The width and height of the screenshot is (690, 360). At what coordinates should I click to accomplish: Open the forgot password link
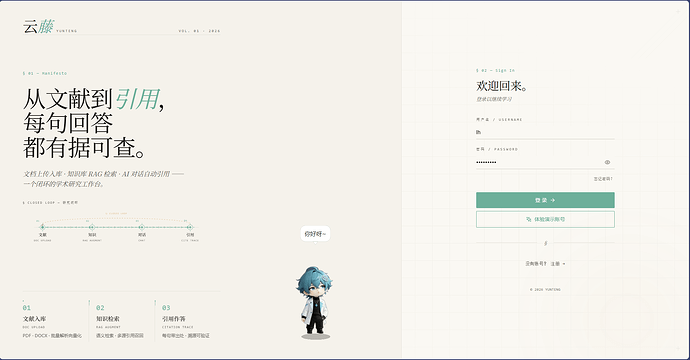pos(603,179)
